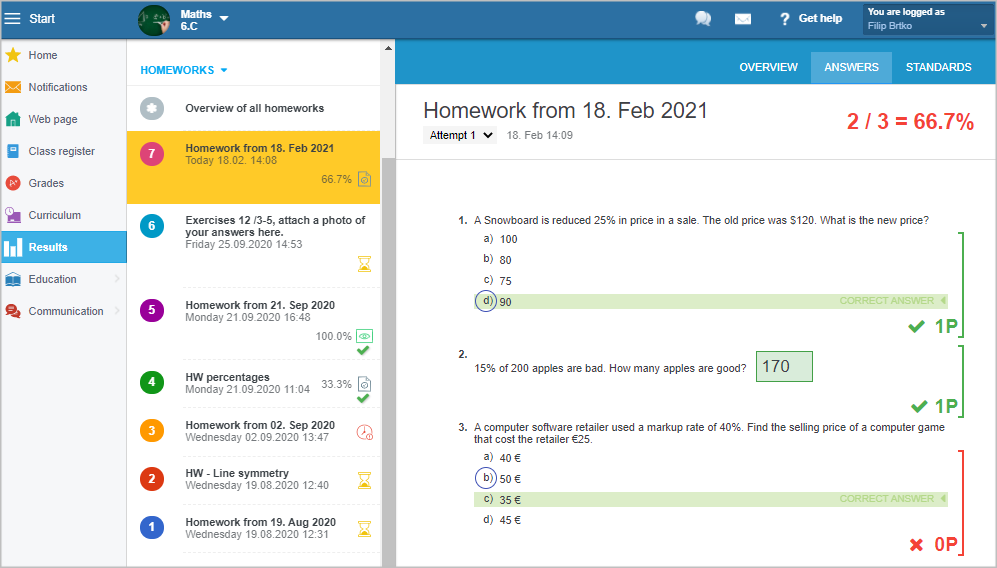Viewport: 997px width, 568px height.
Task: Select answer c) 75 in question 1
Action: click(497, 281)
